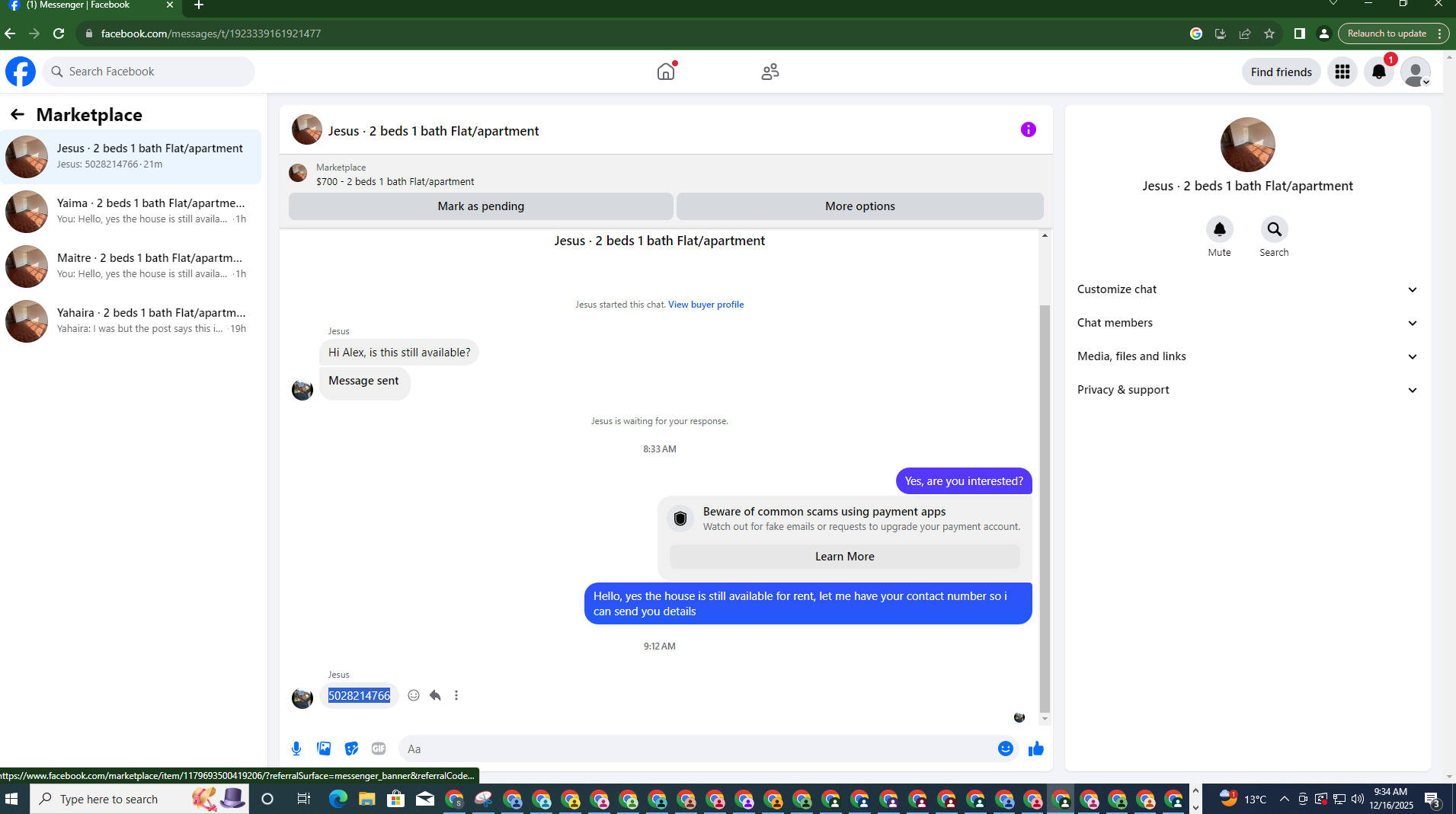Image resolution: width=1456 pixels, height=814 pixels.
Task: Open the View buyer profile link
Action: 706,305
